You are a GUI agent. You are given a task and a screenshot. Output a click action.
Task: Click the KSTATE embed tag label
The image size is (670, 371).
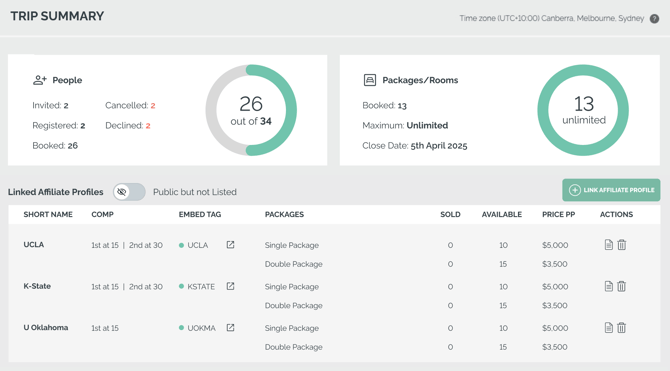coord(201,287)
